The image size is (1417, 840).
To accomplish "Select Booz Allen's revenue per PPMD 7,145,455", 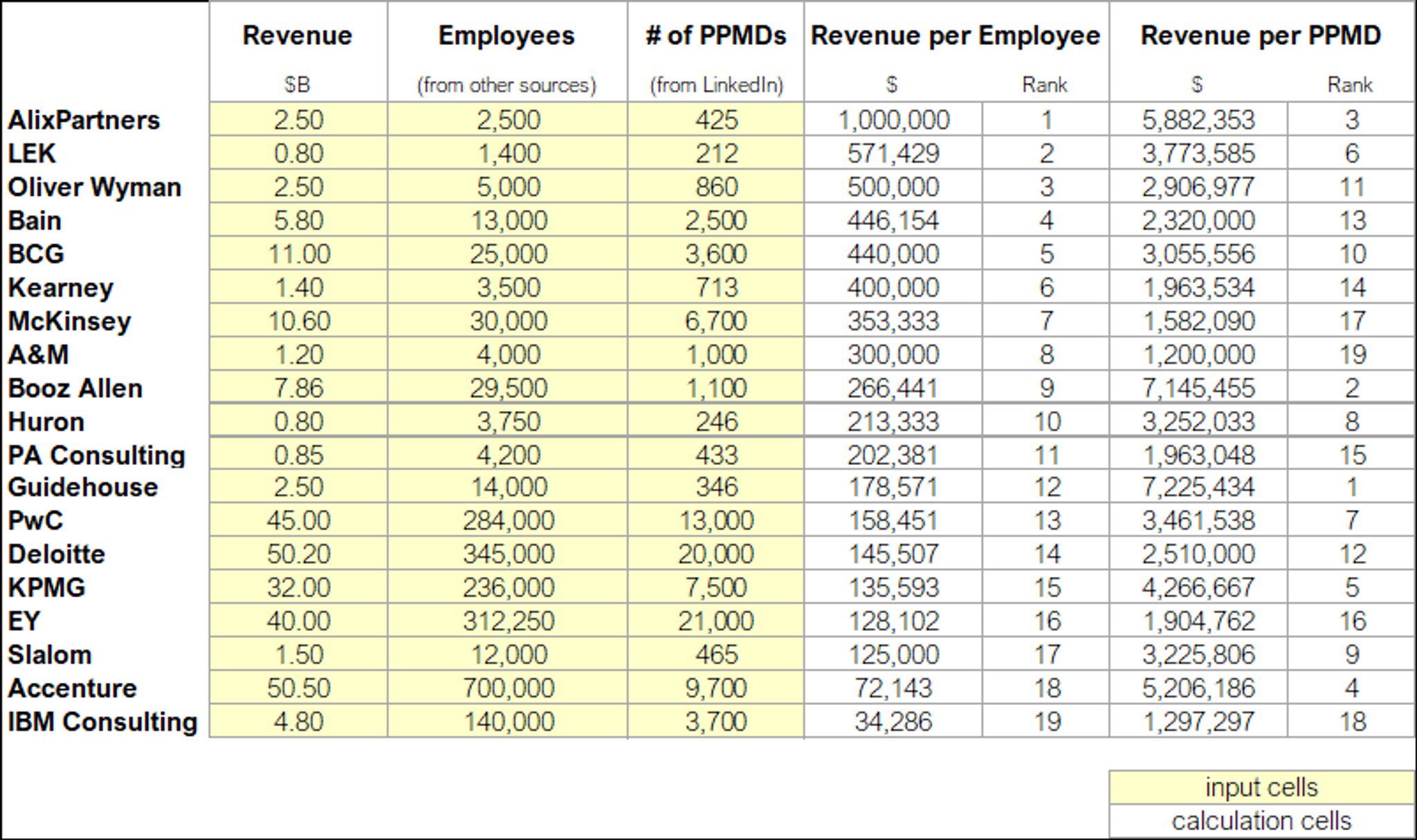I will [x=1198, y=388].
